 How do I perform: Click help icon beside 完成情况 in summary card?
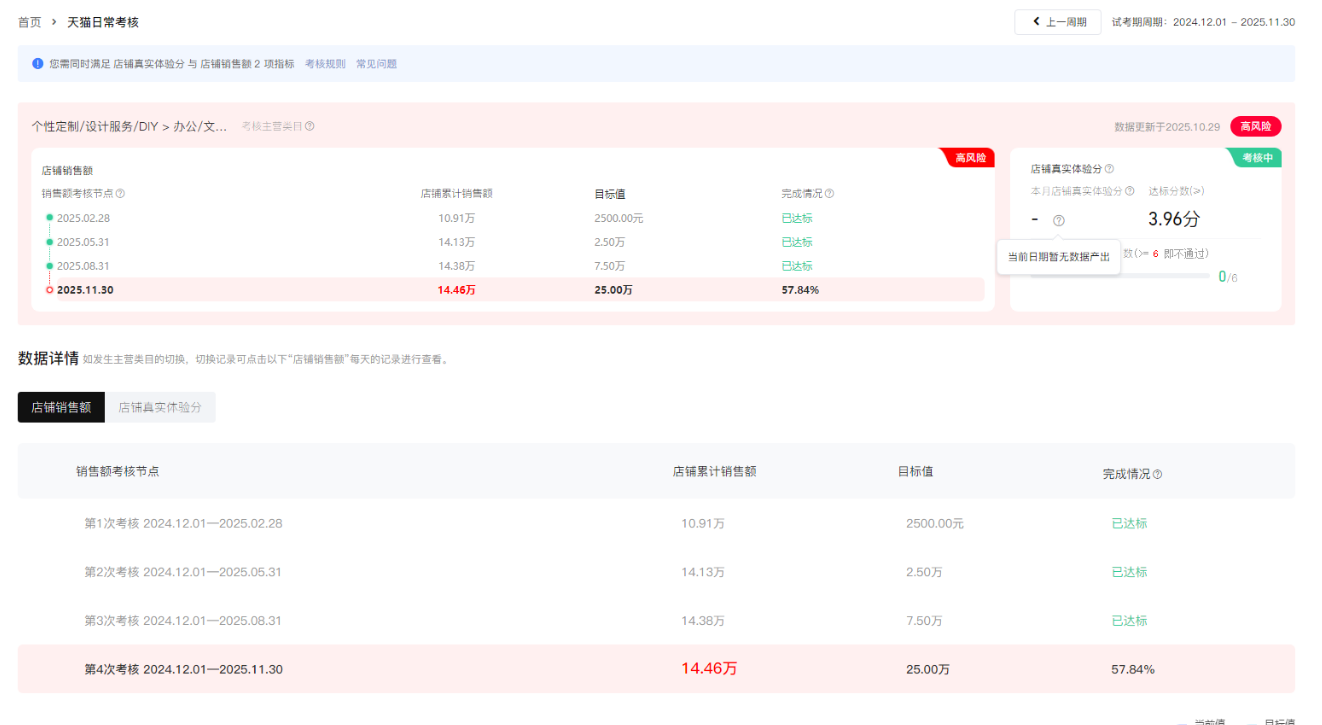point(829,194)
